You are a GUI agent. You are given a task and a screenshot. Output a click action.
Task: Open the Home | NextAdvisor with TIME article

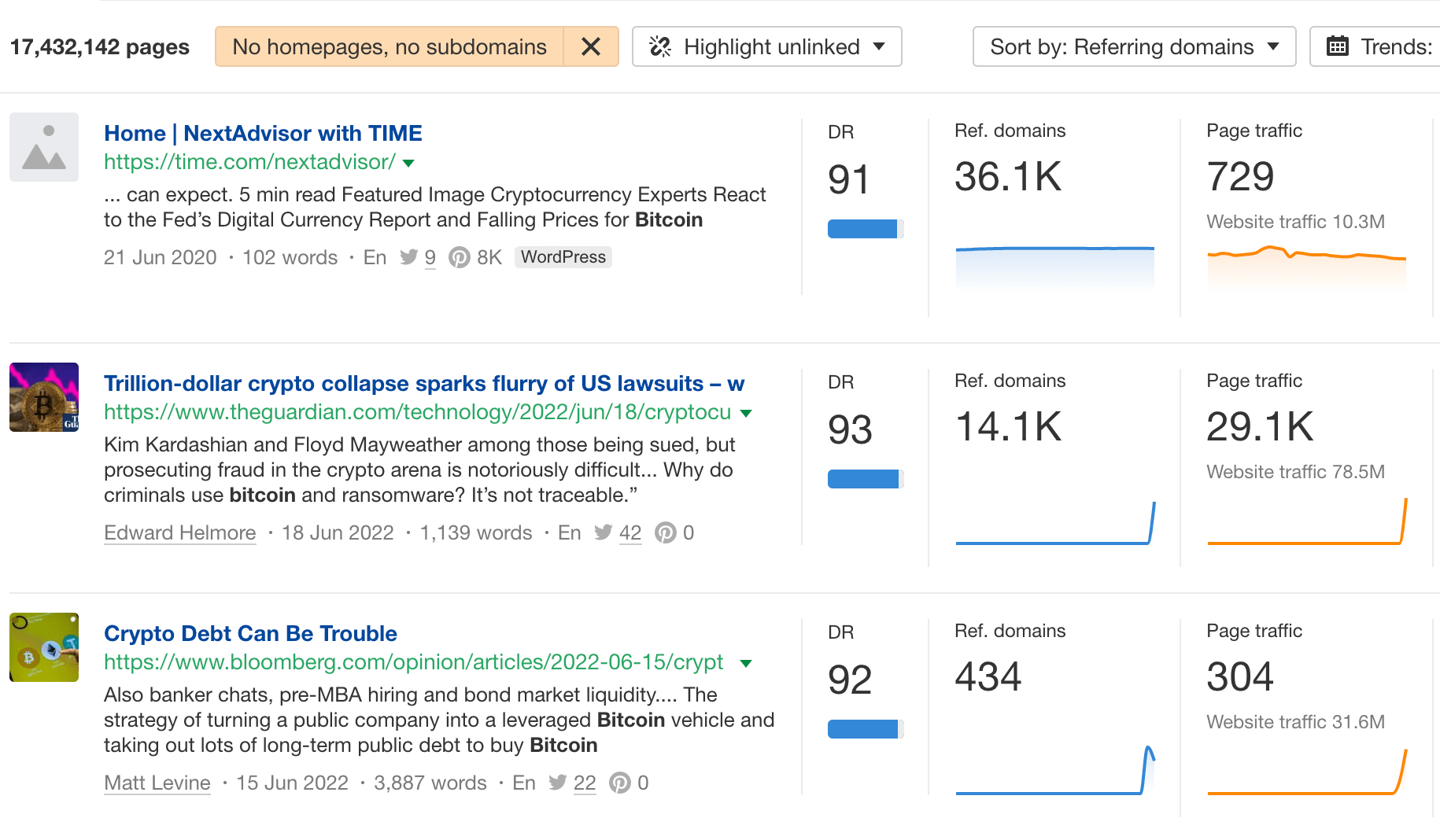point(263,133)
